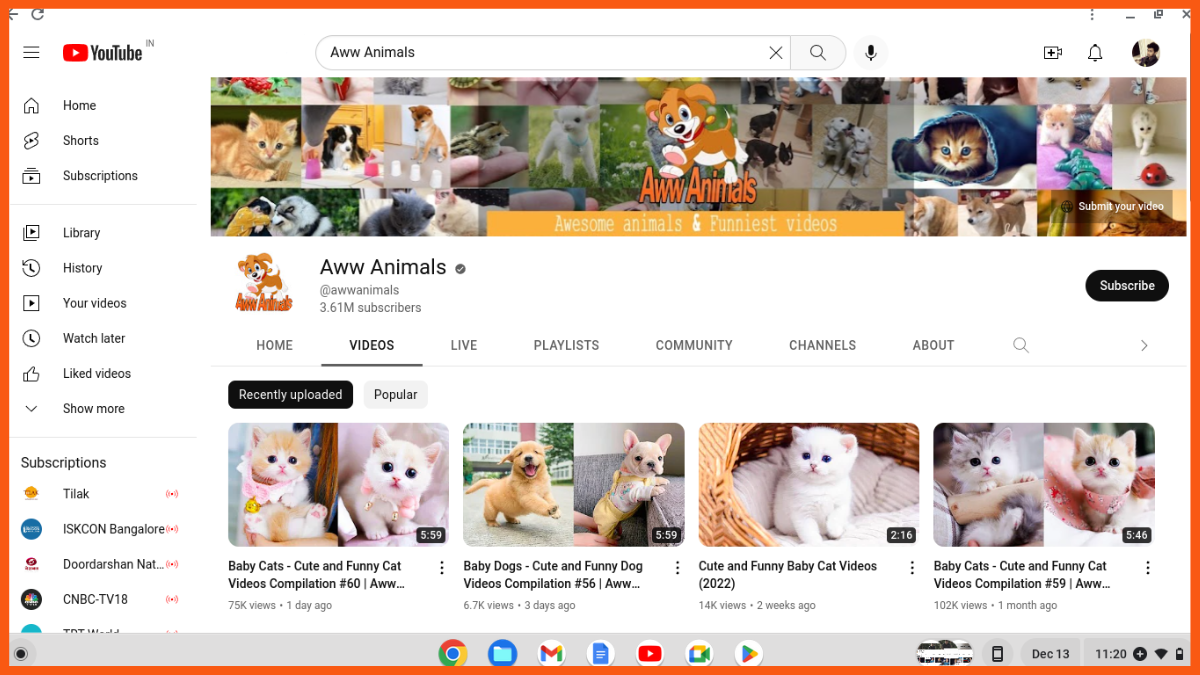Open Shorts in the sidebar
The height and width of the screenshot is (675, 1200).
click(80, 141)
